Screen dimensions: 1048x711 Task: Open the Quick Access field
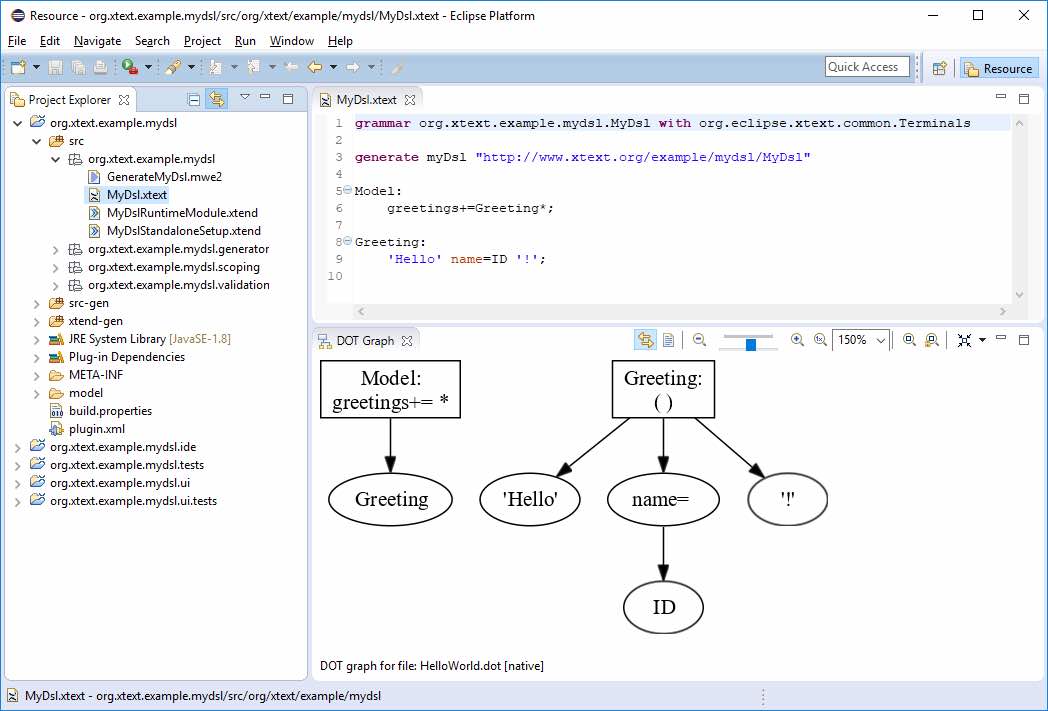tap(866, 66)
